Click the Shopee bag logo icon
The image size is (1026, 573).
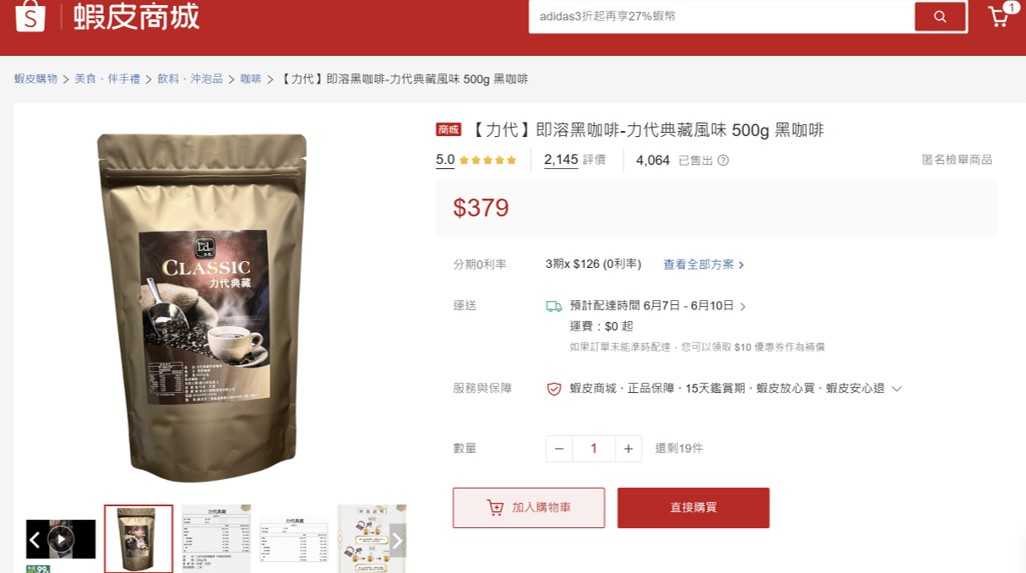tap(30, 16)
